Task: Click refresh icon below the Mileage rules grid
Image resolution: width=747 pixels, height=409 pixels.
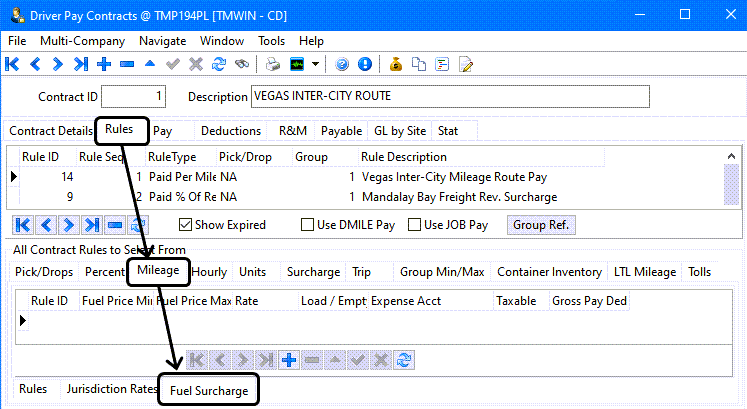Action: [404, 360]
